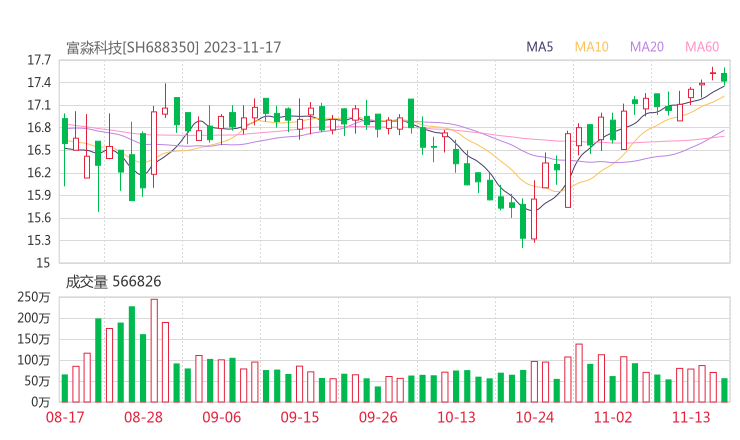Click the MA20 legend label
The image size is (740, 440).
pos(647,47)
